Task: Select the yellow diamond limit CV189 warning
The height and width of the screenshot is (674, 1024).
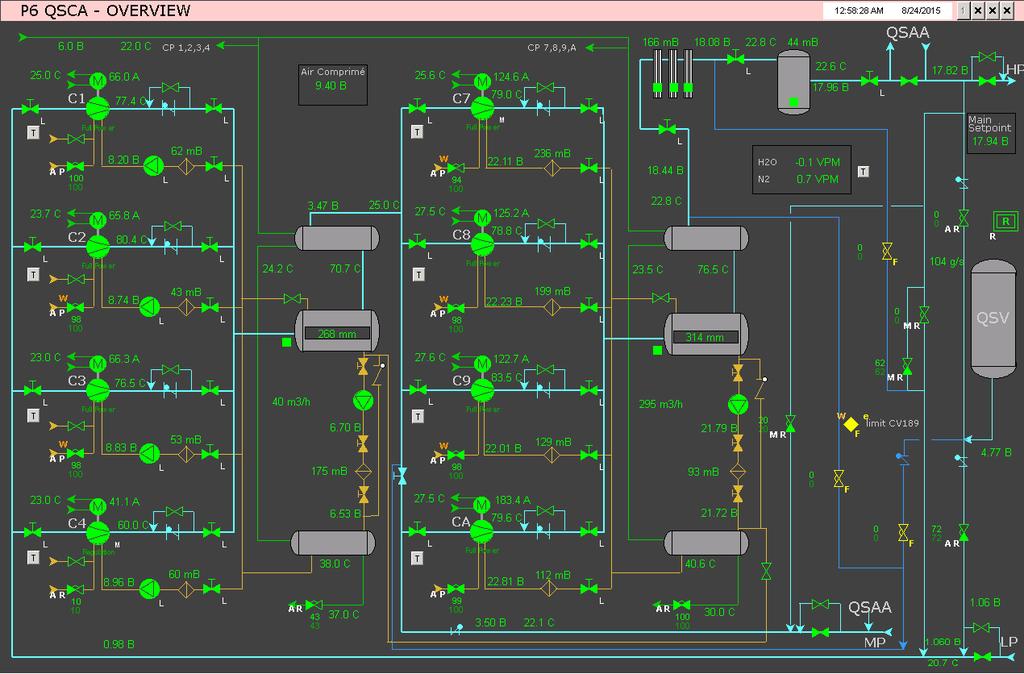Action: pos(851,425)
